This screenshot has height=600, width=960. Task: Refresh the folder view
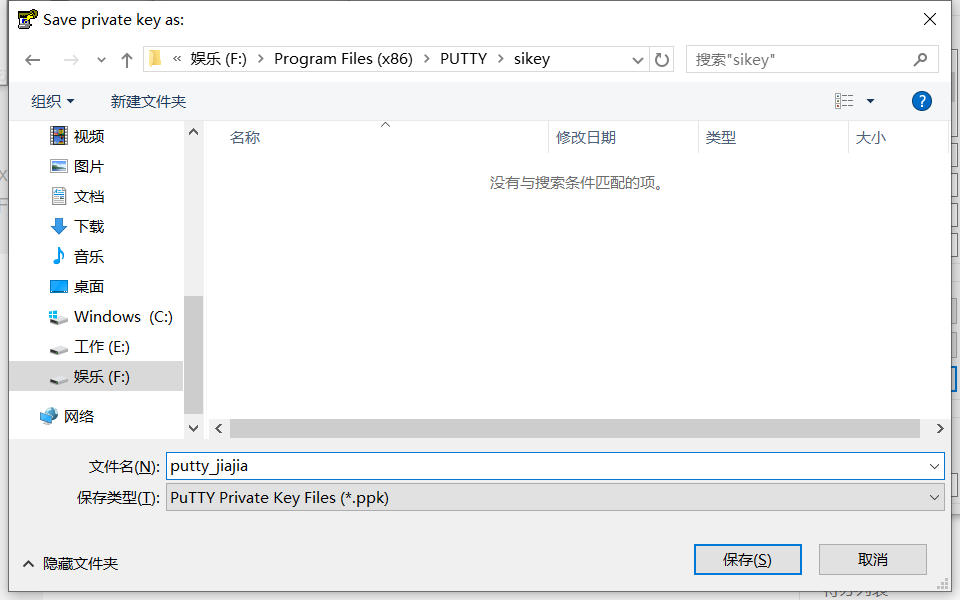coord(662,59)
